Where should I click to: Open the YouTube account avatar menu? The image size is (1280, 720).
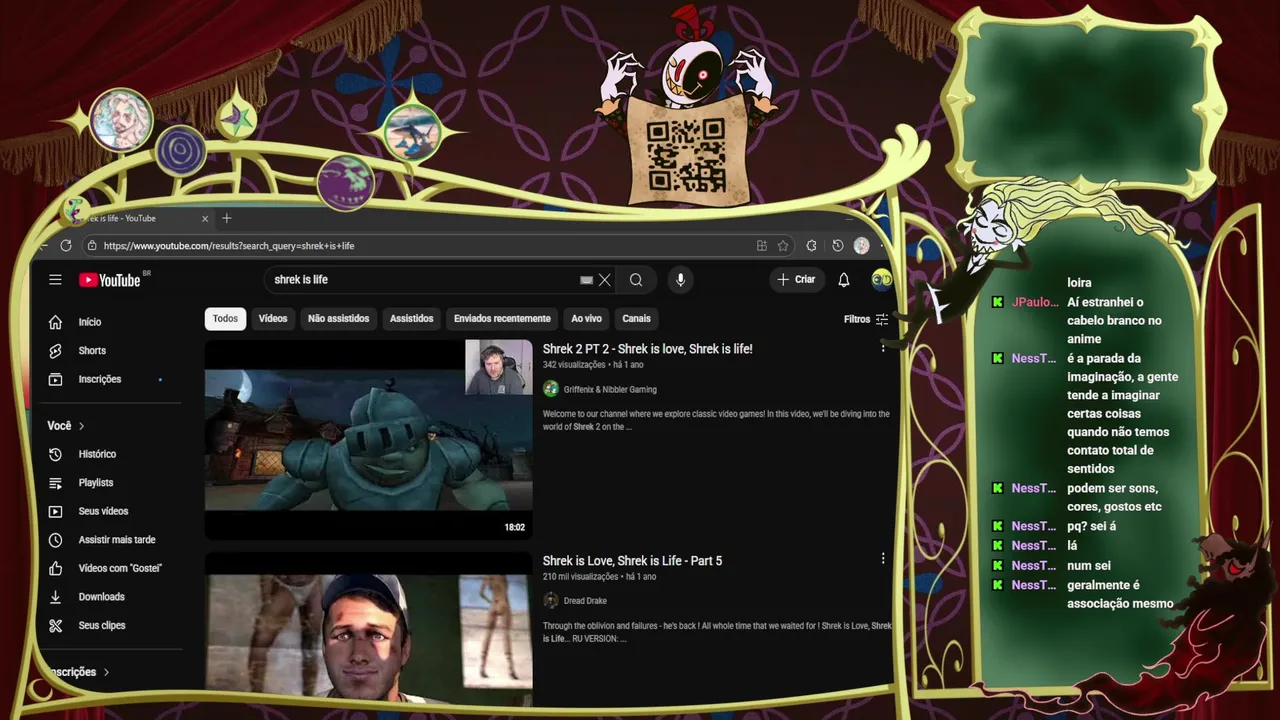[881, 280]
